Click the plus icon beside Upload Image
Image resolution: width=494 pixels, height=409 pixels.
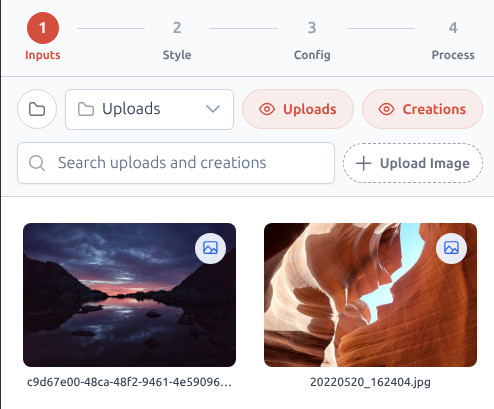point(363,163)
